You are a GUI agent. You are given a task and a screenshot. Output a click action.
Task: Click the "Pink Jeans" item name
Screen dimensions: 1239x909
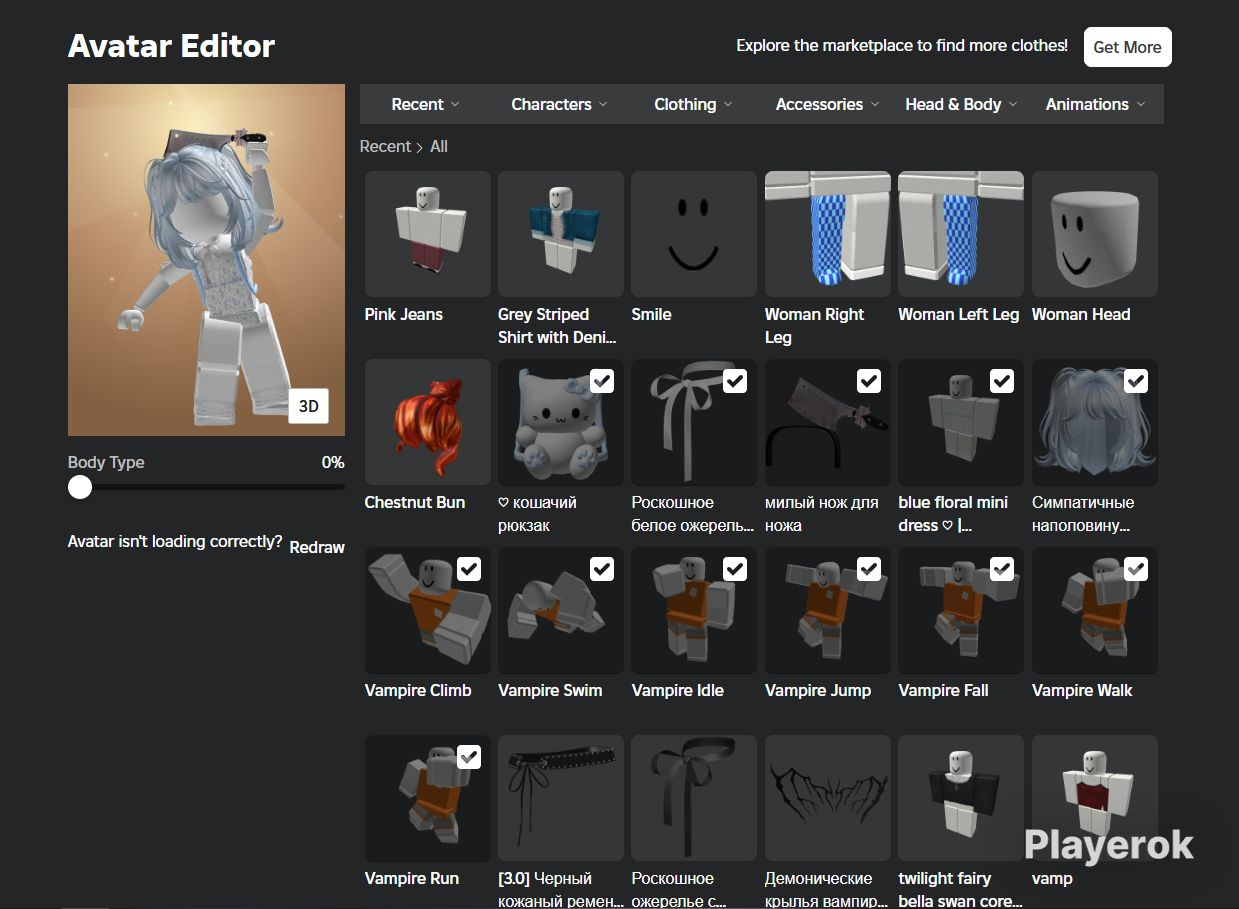(x=404, y=314)
